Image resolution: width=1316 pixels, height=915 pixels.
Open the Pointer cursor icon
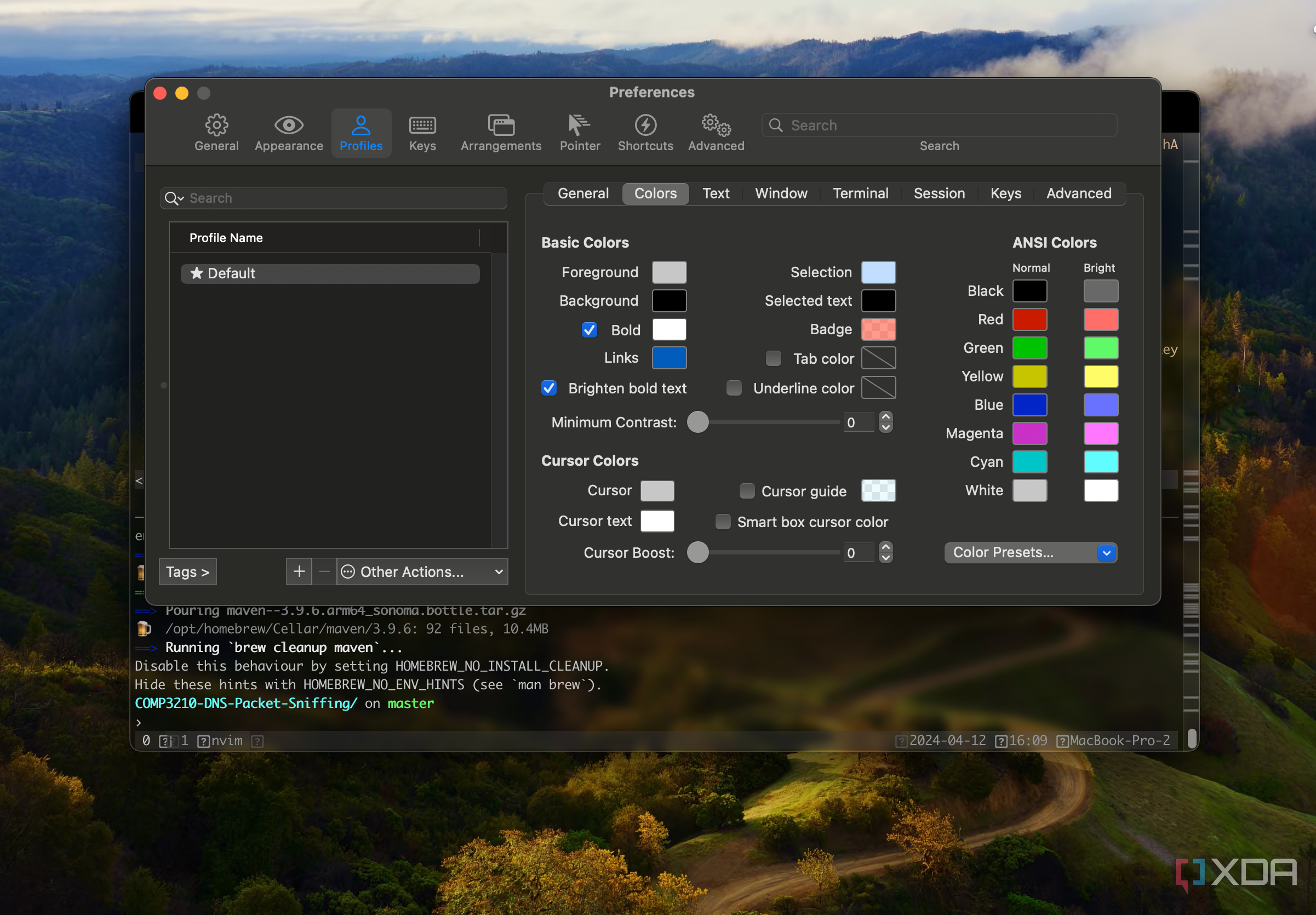click(x=579, y=125)
